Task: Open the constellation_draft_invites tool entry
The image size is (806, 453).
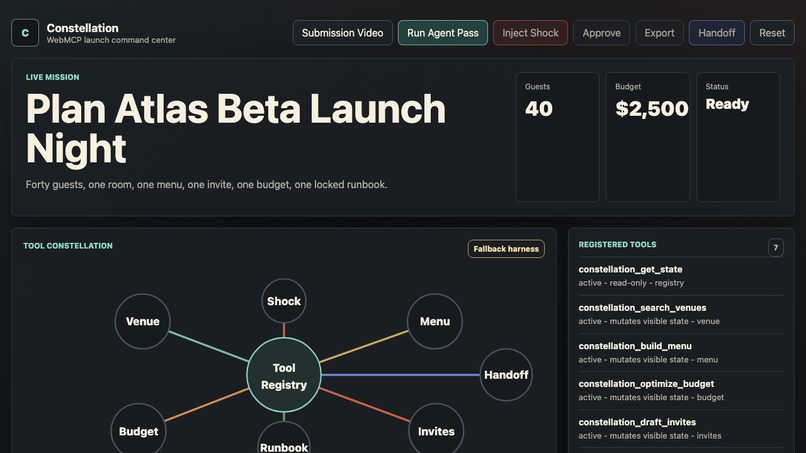Action: point(681,429)
